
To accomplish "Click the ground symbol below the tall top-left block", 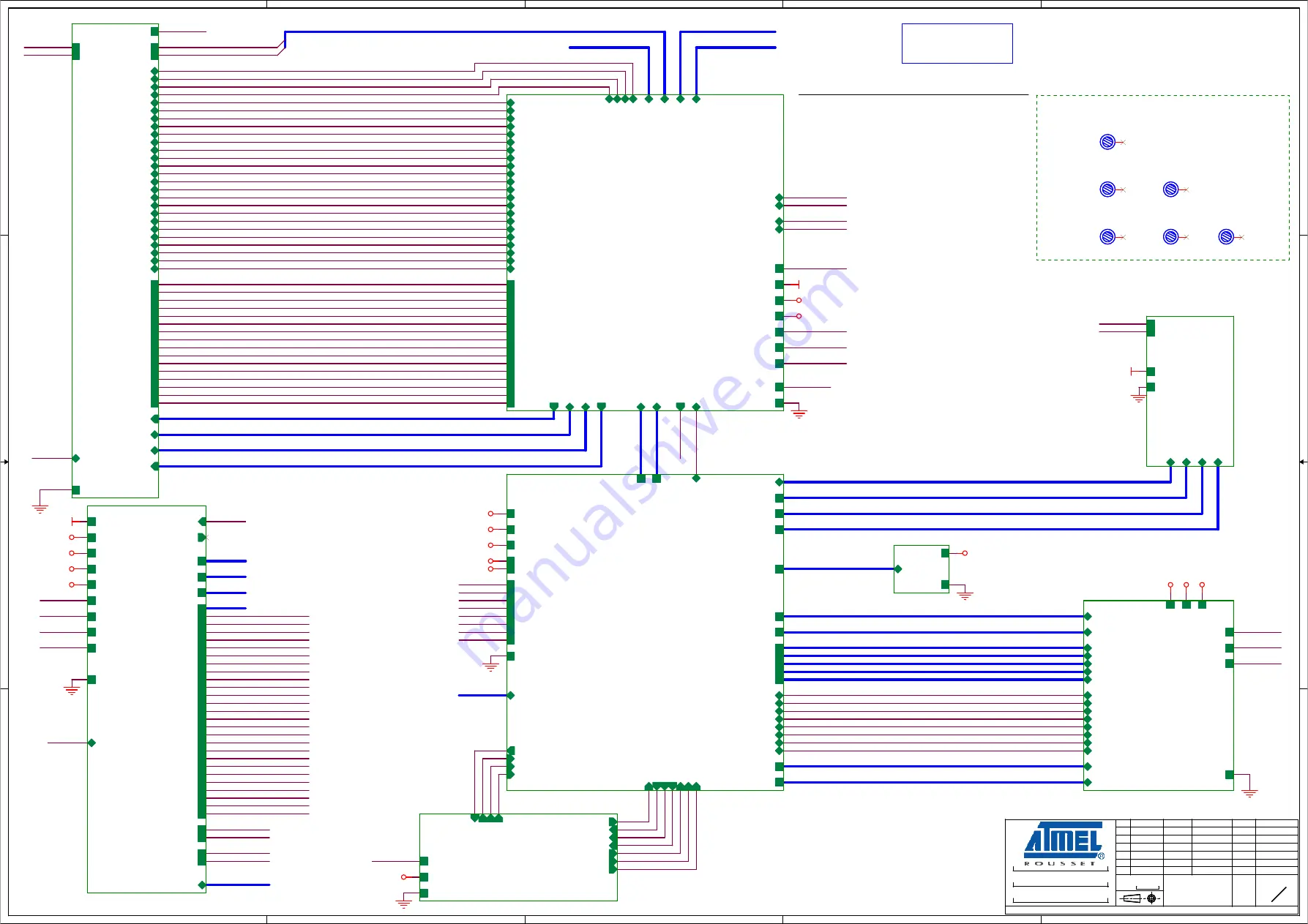I will [x=40, y=508].
